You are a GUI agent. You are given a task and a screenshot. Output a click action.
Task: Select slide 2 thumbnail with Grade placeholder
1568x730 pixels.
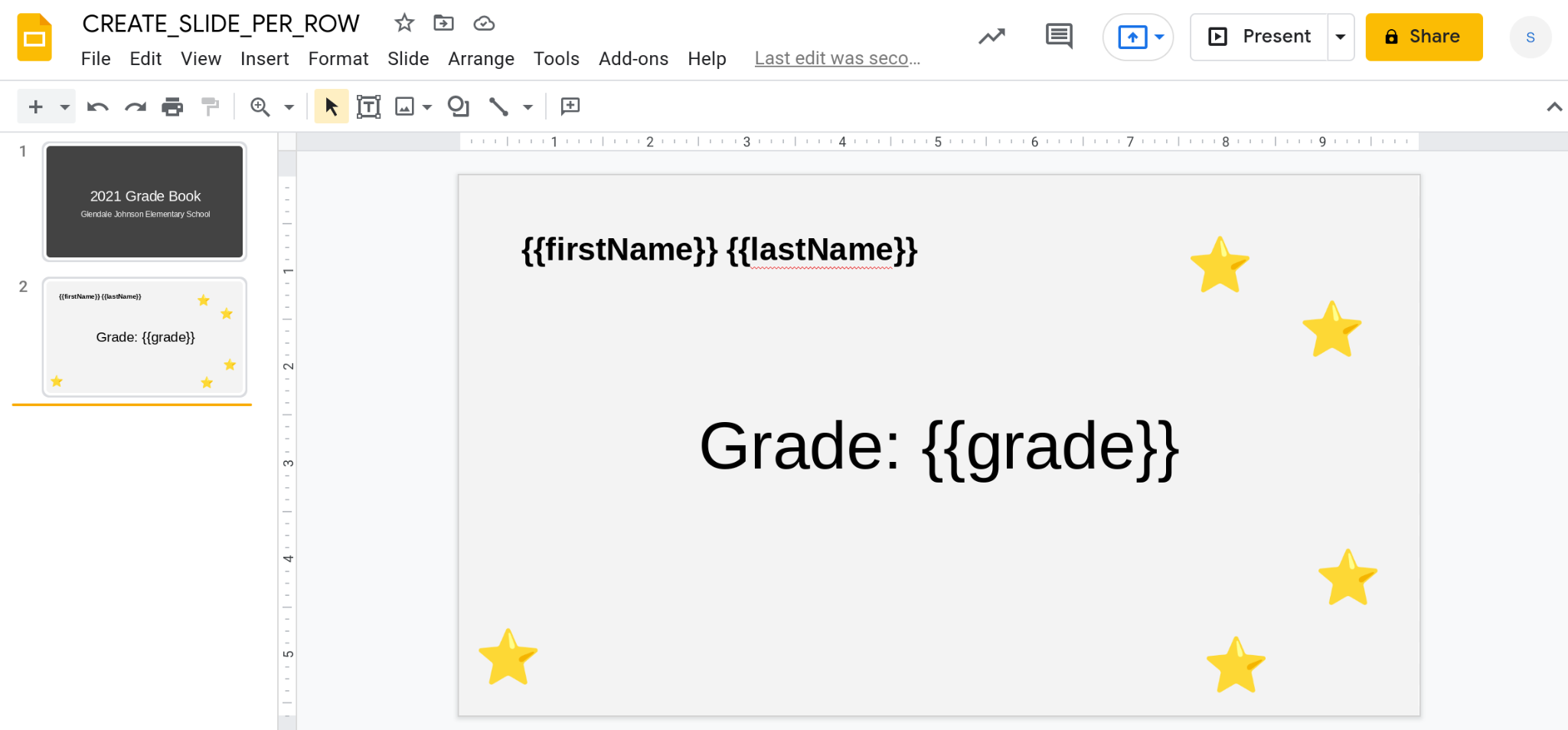(x=145, y=337)
